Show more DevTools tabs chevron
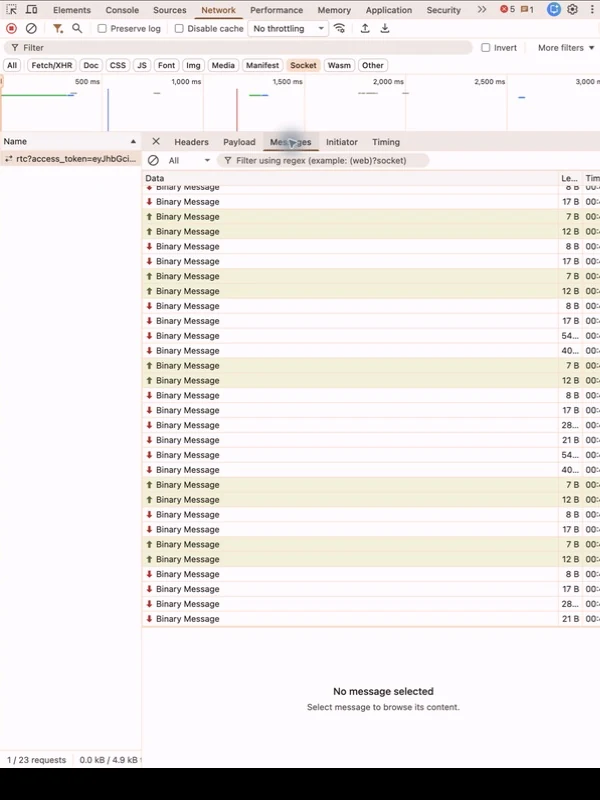Screen dimensions: 600x800 (x=482, y=10)
